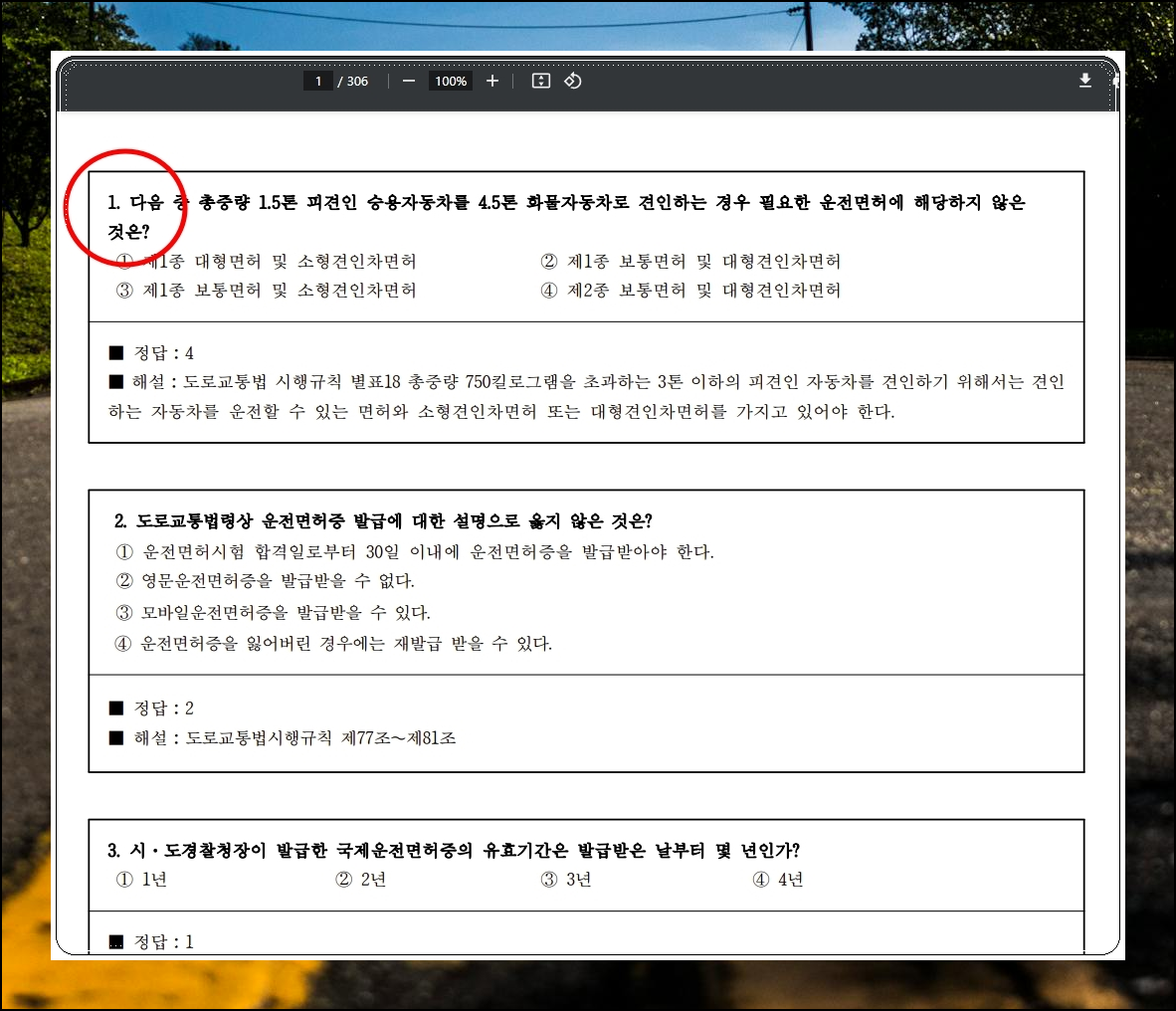Select option ③ 3년
Image resolution: width=1176 pixels, height=1011 pixels.
(x=566, y=880)
